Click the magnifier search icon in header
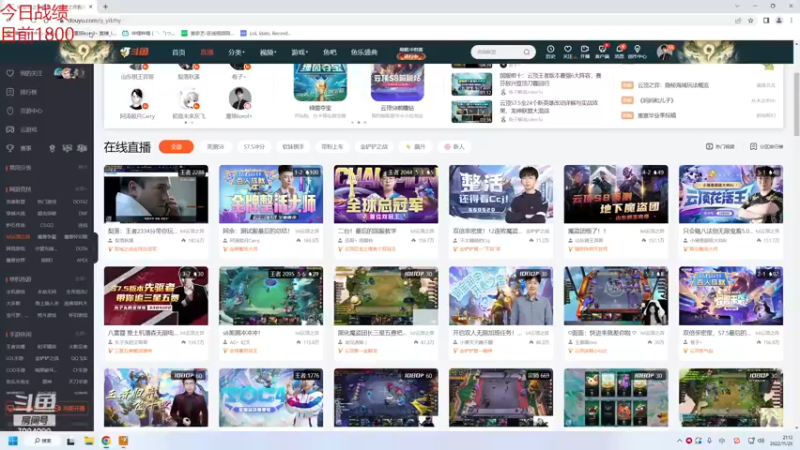 [x=527, y=52]
